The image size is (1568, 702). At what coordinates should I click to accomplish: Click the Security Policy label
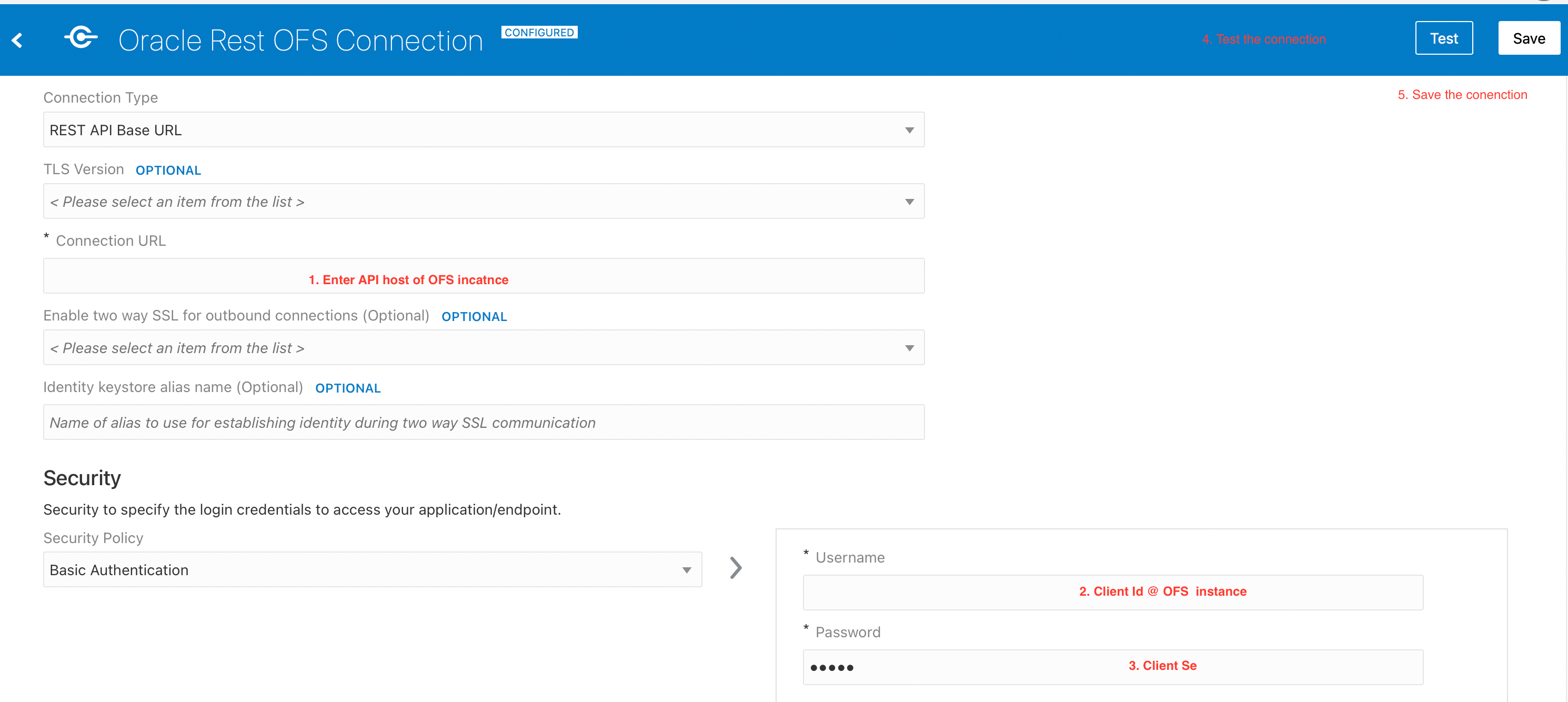tap(93, 538)
